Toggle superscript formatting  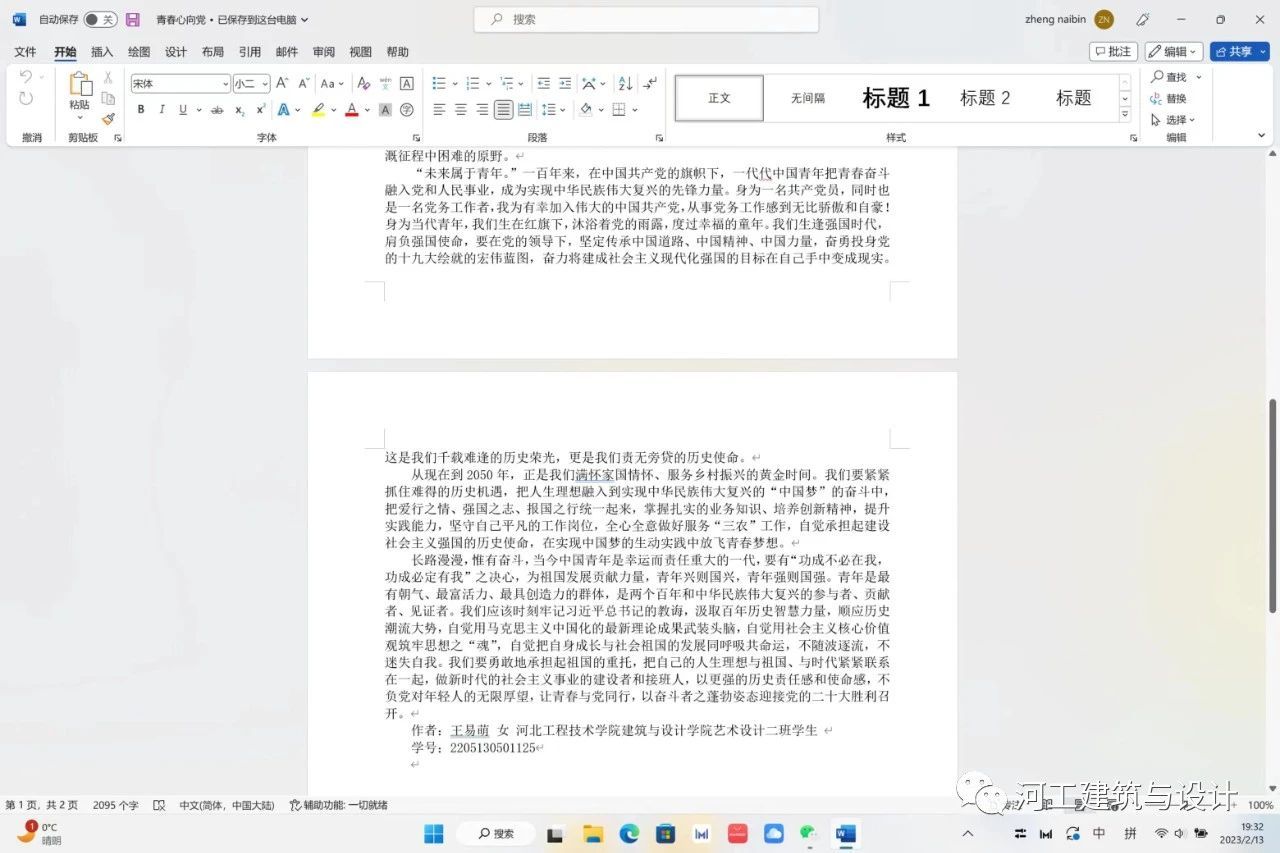(x=261, y=110)
